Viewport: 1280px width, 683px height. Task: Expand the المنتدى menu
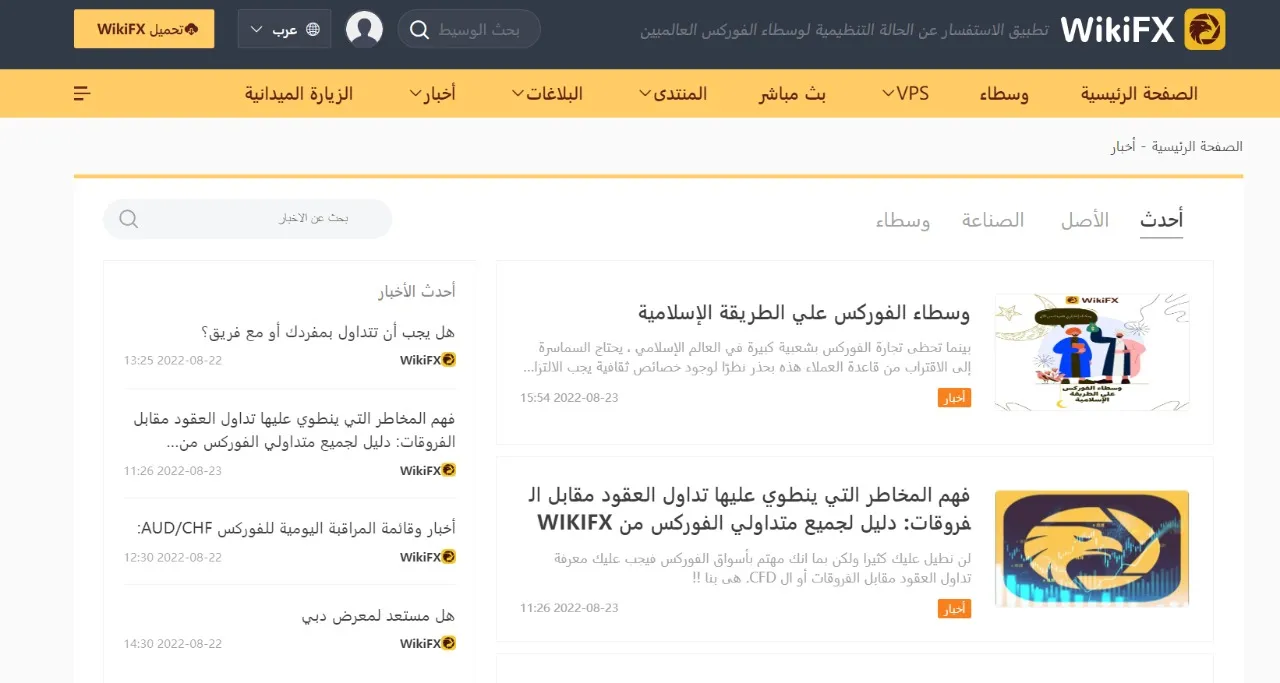673,93
